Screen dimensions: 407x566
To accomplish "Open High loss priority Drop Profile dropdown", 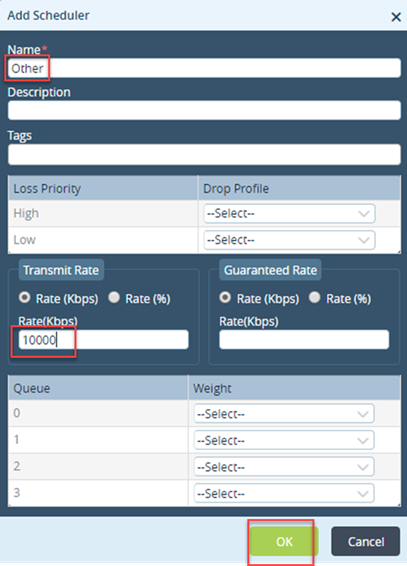I will 289,213.
